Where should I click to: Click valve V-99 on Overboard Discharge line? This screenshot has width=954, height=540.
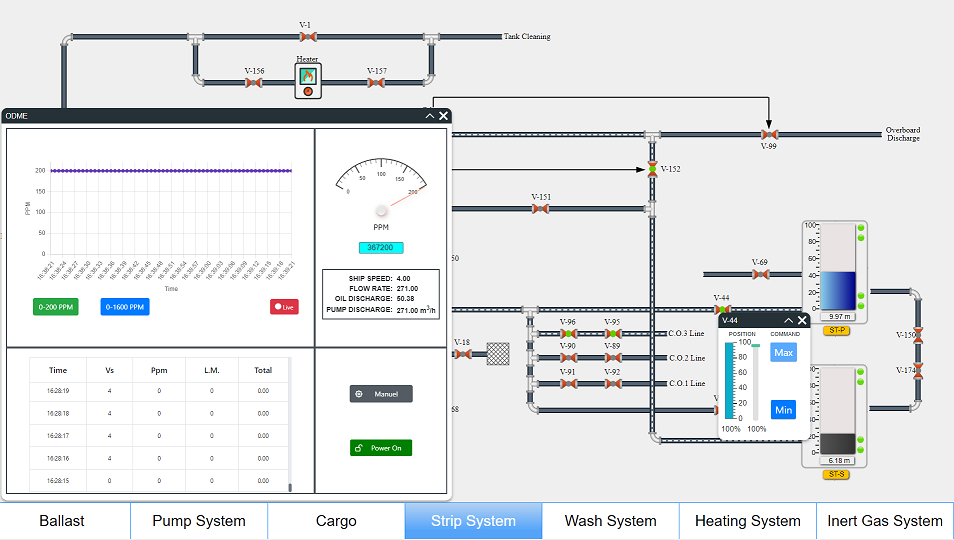[769, 134]
